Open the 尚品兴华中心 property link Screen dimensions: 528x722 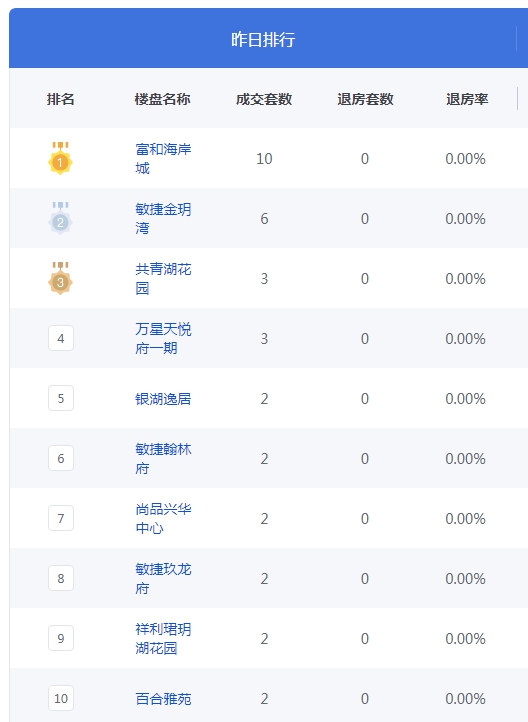pos(163,518)
